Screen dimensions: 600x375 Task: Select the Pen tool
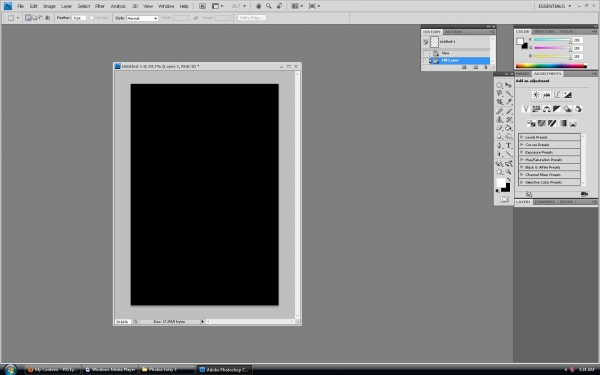point(499,146)
